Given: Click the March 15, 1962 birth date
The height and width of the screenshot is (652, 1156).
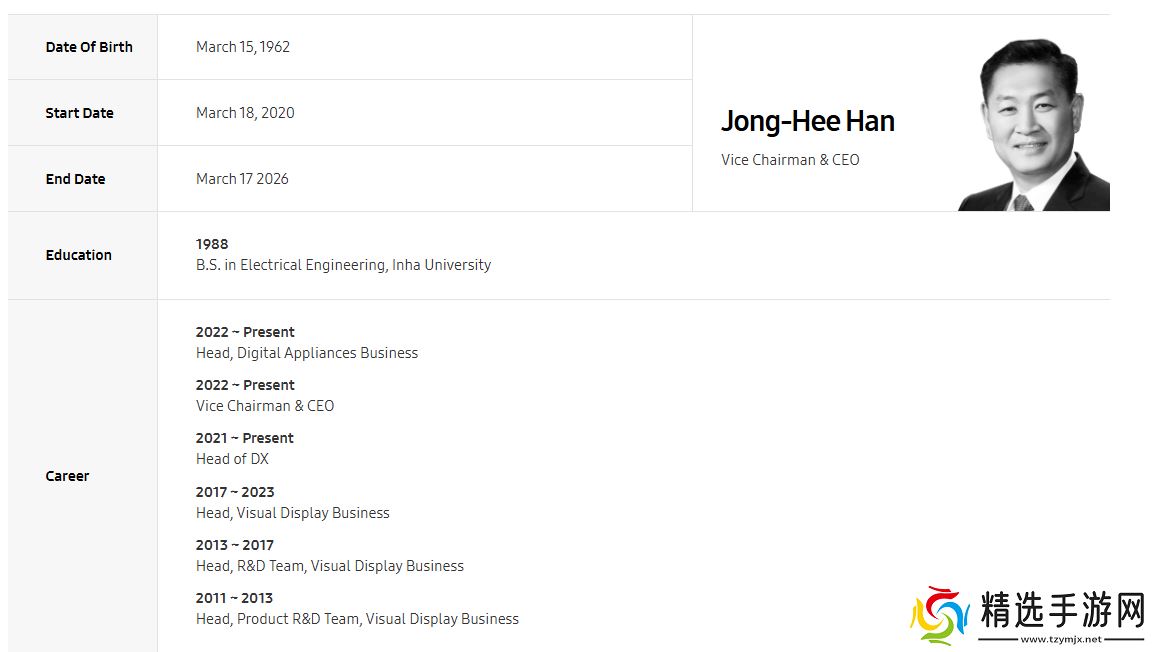Looking at the screenshot, I should (243, 47).
